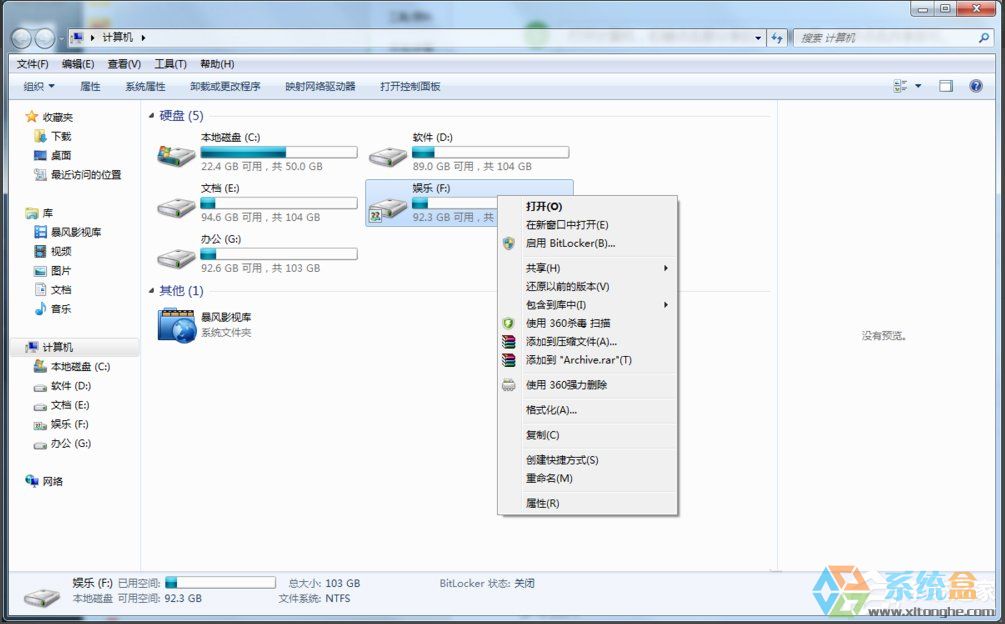
Task: Click the 搜索 计算机 search field
Action: (885, 38)
